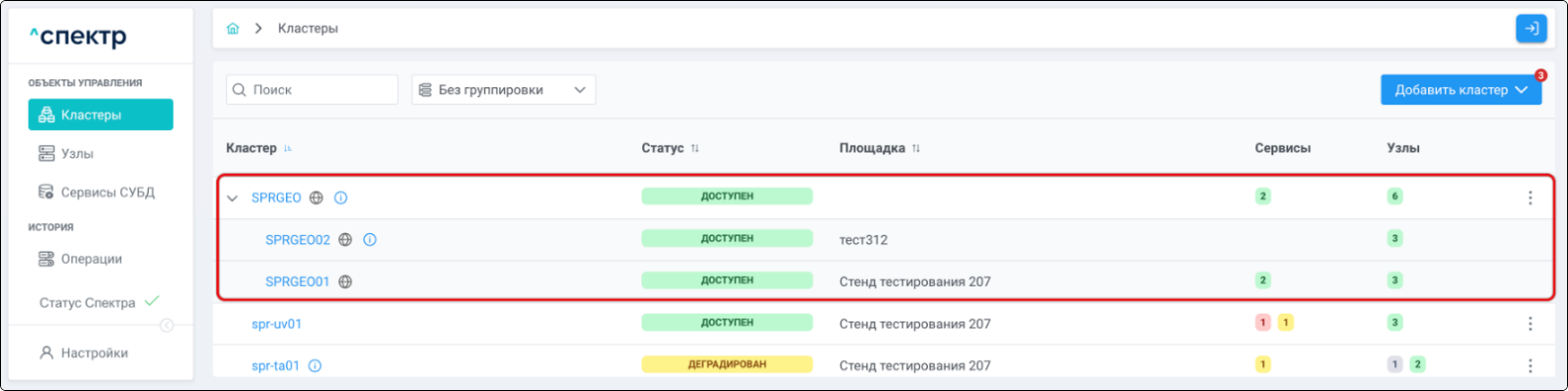Open the SPRGEO cluster link
1568x391 pixels.
click(276, 198)
